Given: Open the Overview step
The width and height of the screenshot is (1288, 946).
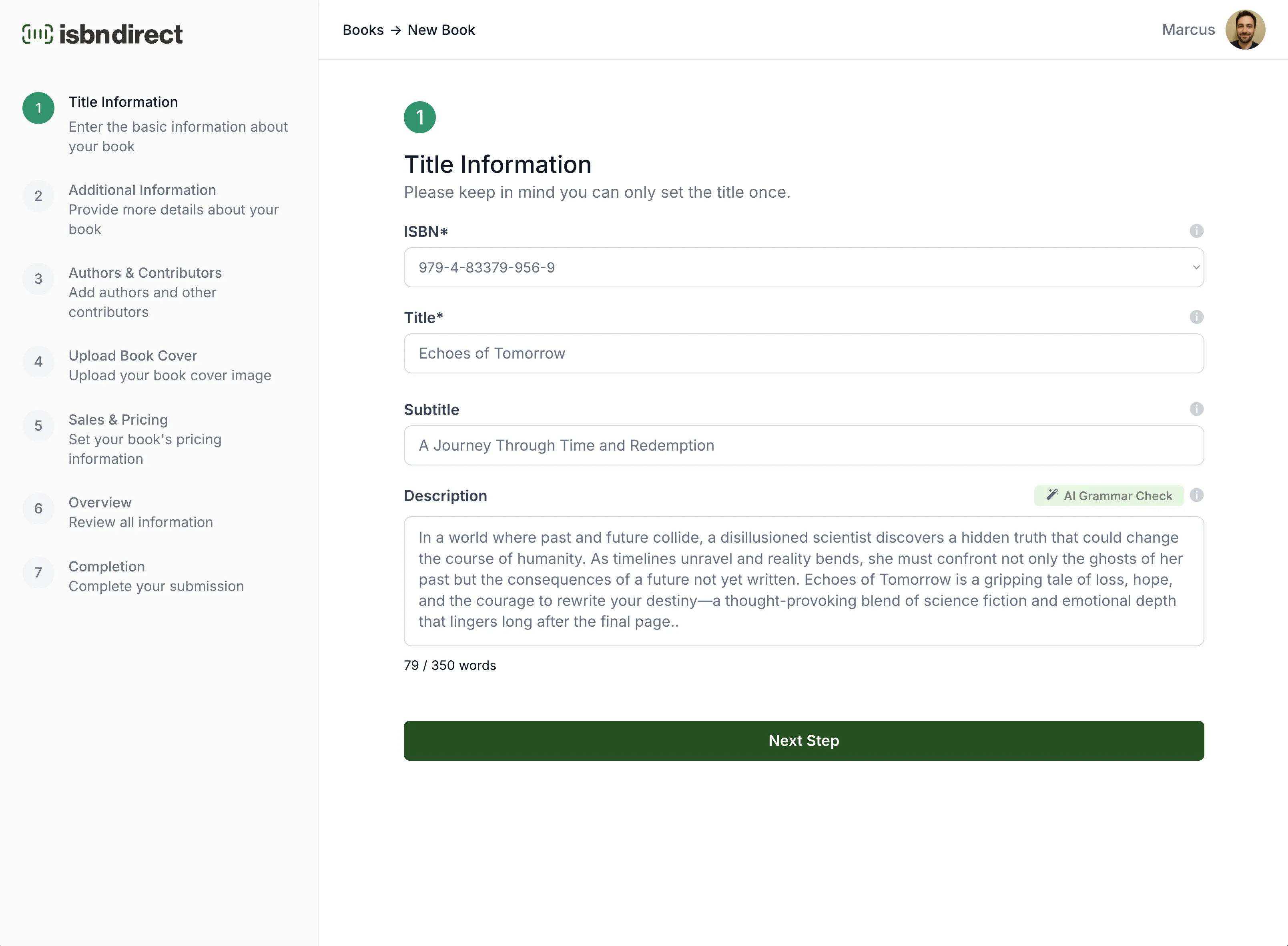Looking at the screenshot, I should [x=100, y=503].
